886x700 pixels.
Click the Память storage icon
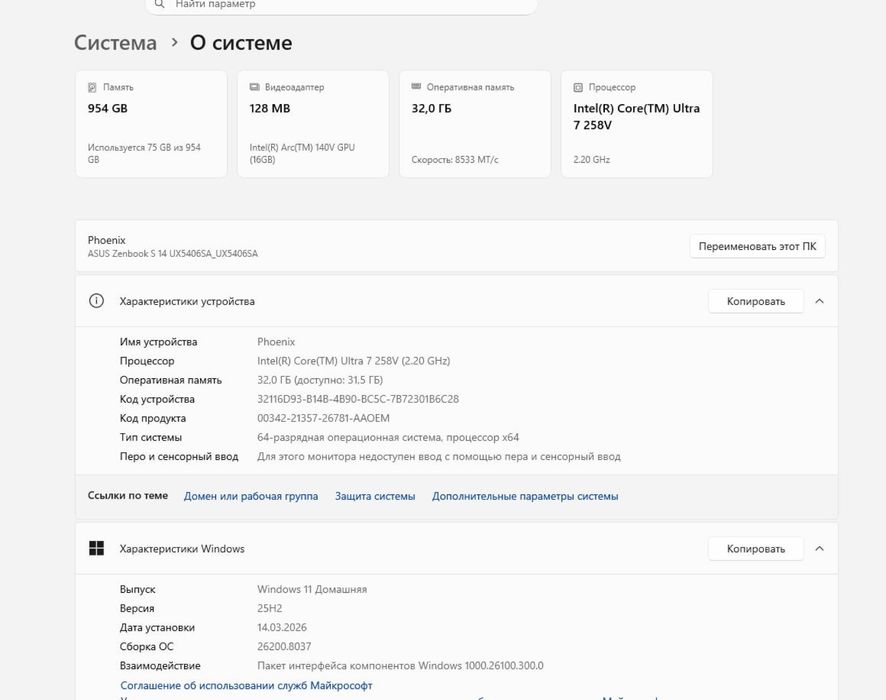point(92,87)
